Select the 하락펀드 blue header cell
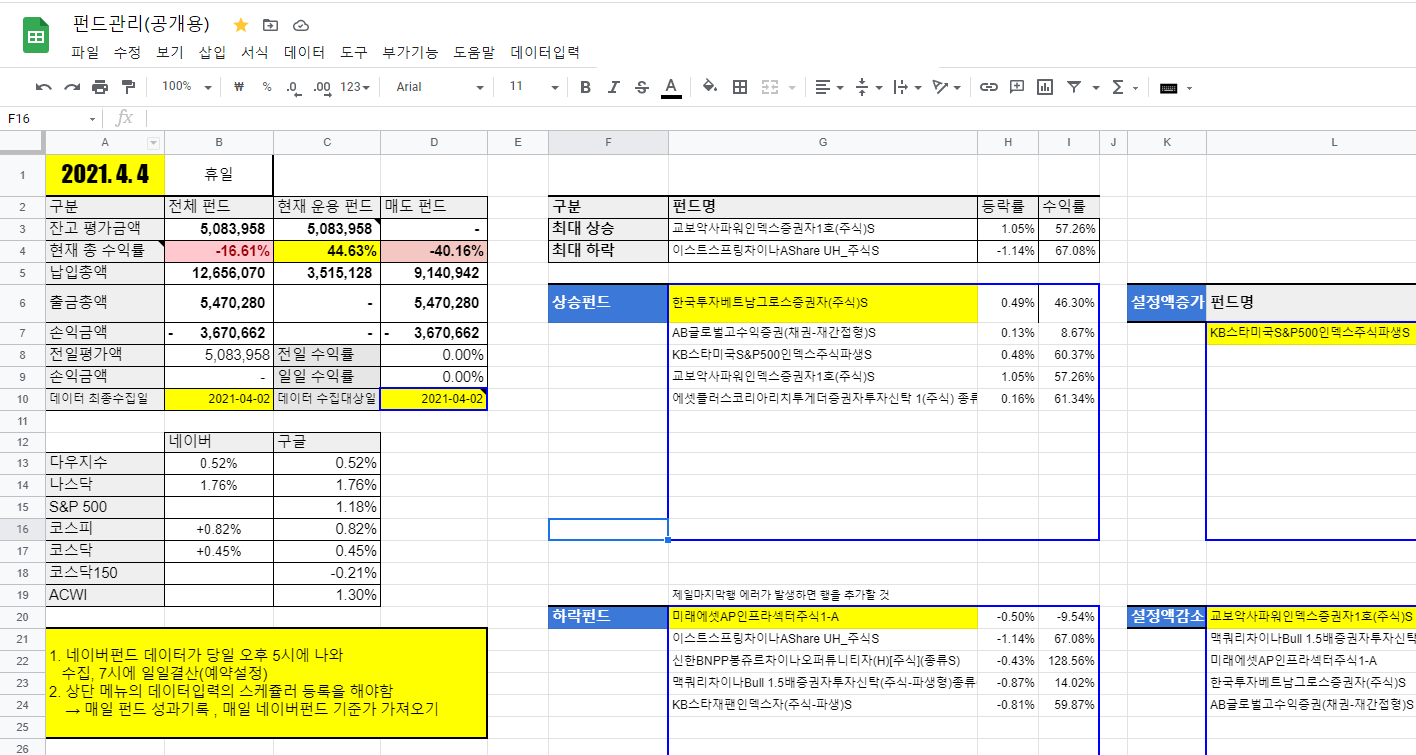This screenshot has height=755, width=1416. [x=608, y=616]
